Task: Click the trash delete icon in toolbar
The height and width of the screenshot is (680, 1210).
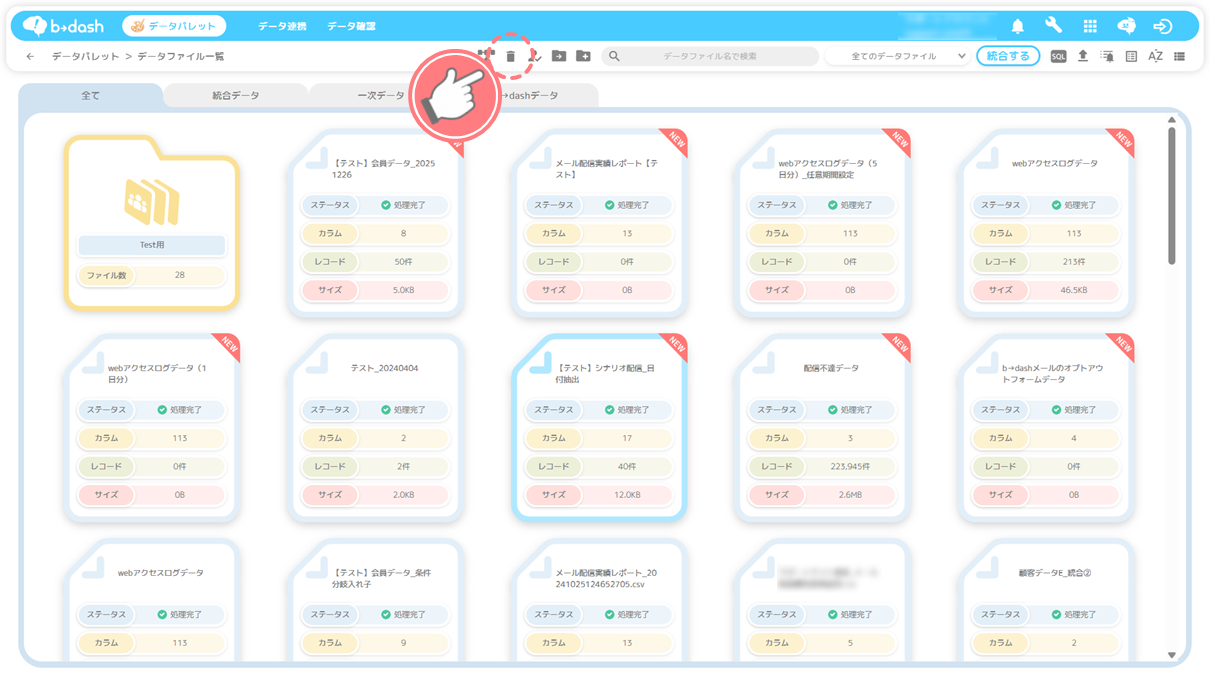Action: click(510, 57)
